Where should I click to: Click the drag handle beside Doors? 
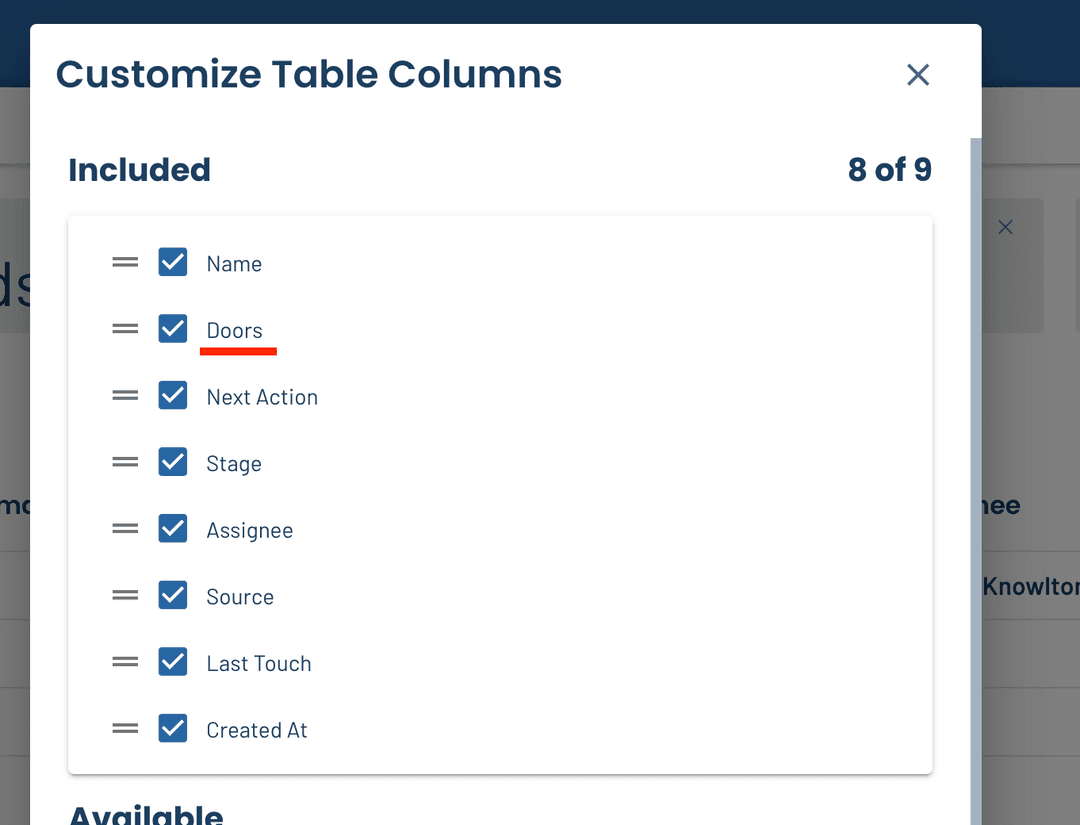tap(125, 329)
